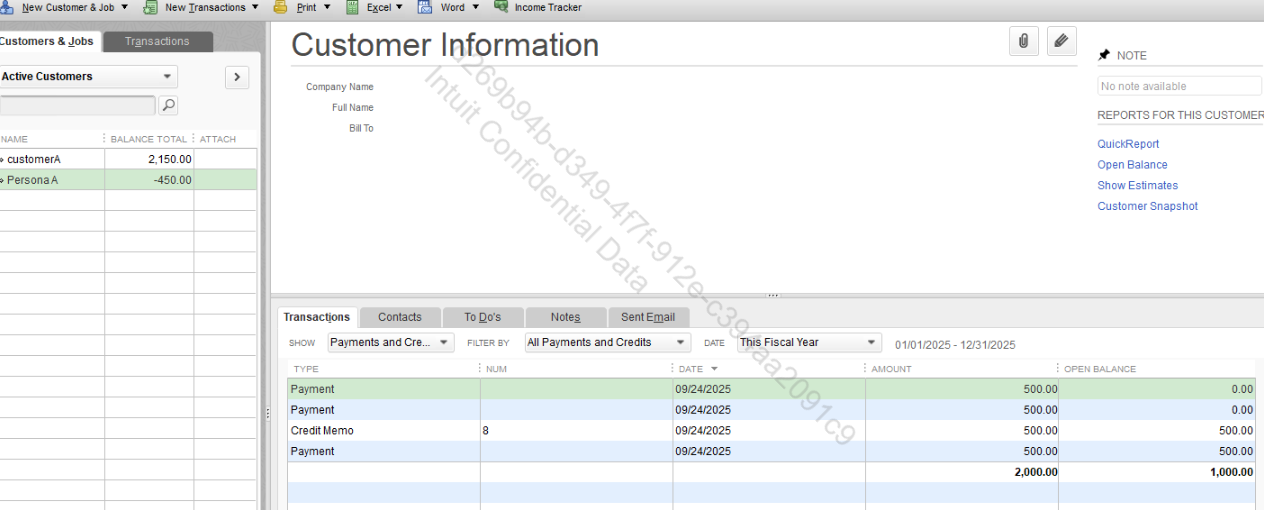1264x510 pixels.
Task: Open the New Customer & Job dropdown arrow
Action: point(125,7)
